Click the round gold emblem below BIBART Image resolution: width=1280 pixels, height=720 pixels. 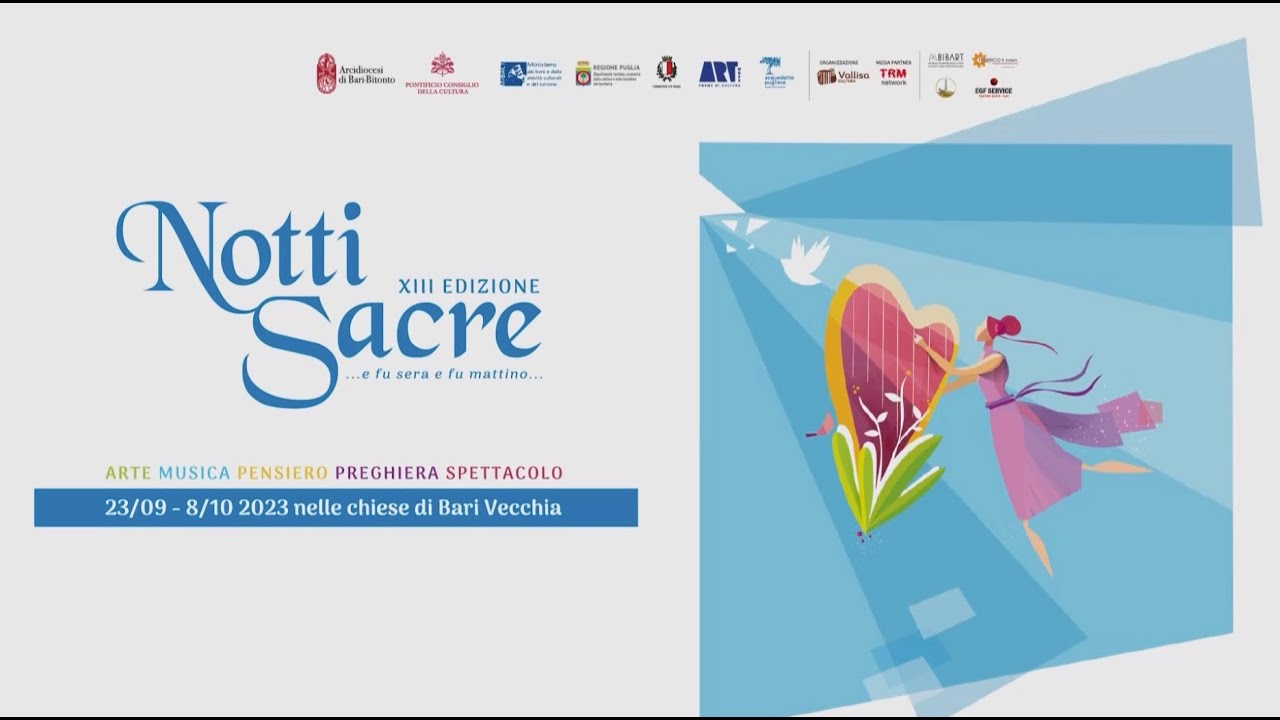945,88
